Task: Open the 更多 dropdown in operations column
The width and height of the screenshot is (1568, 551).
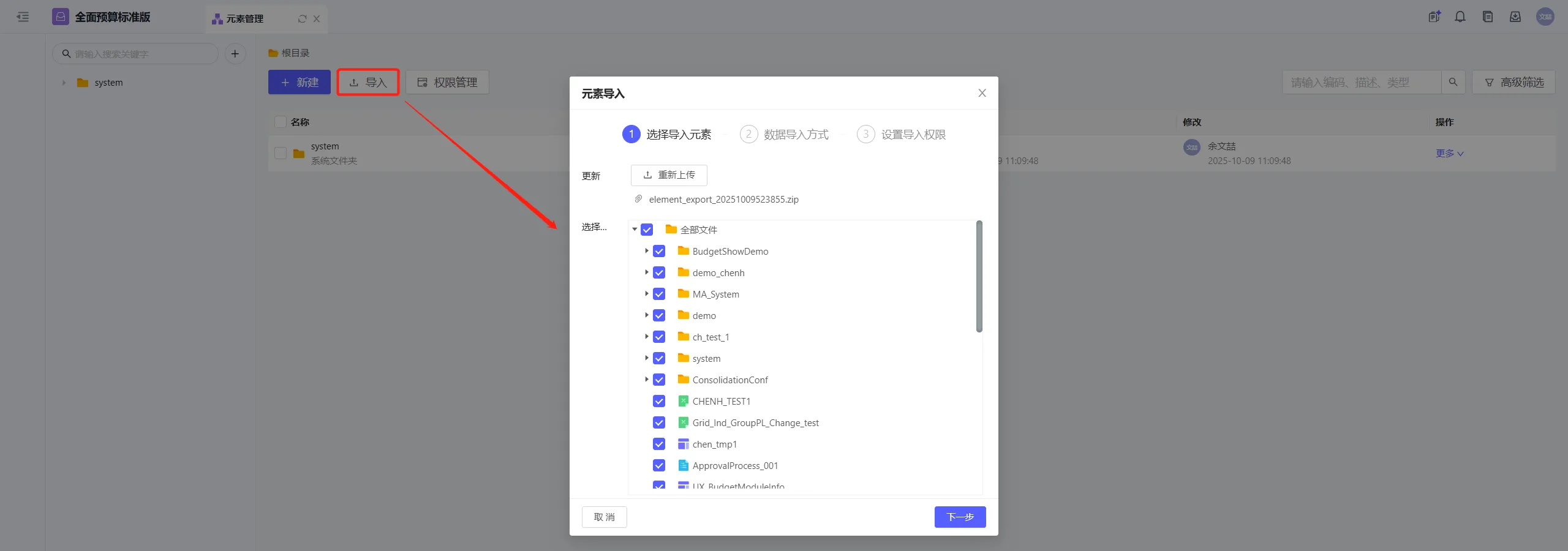Action: point(1449,154)
